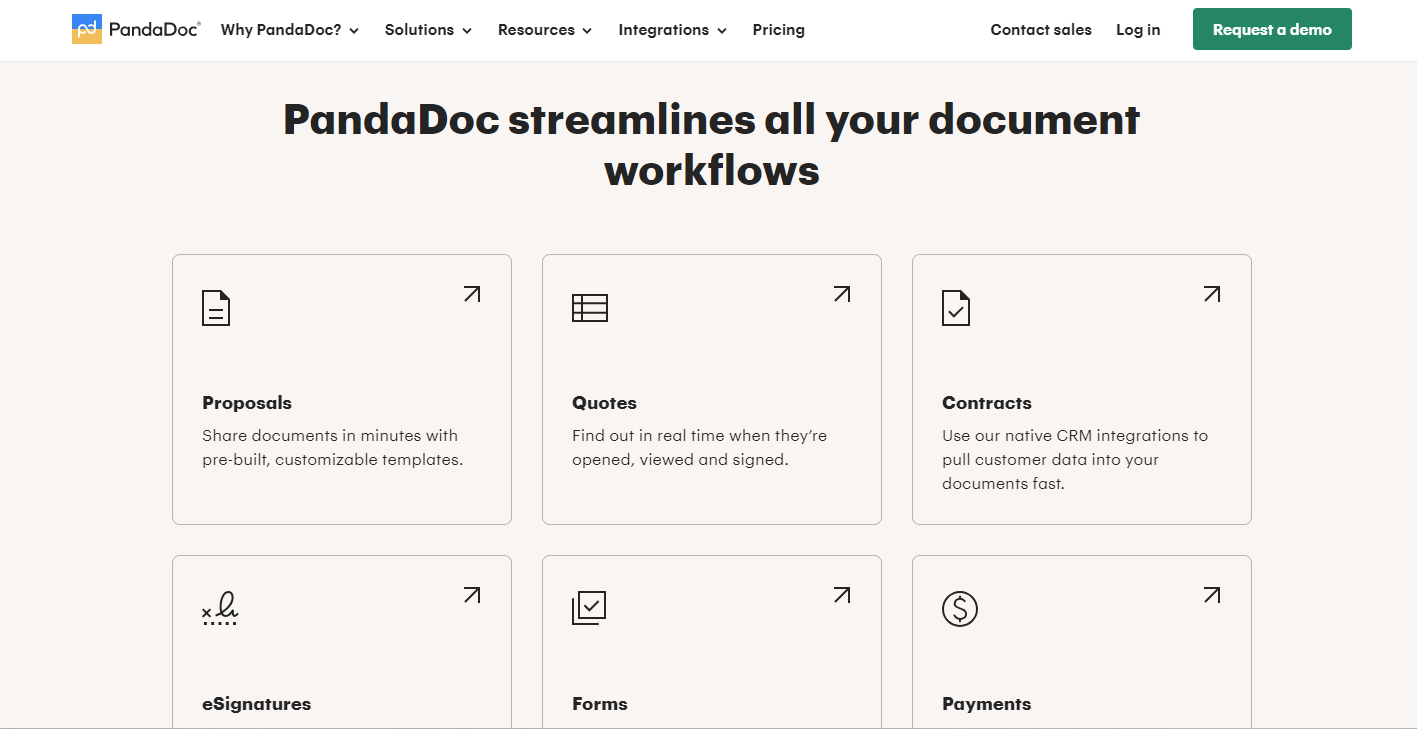Open the Forms card arrow icon
1417x729 pixels.
pos(842,595)
